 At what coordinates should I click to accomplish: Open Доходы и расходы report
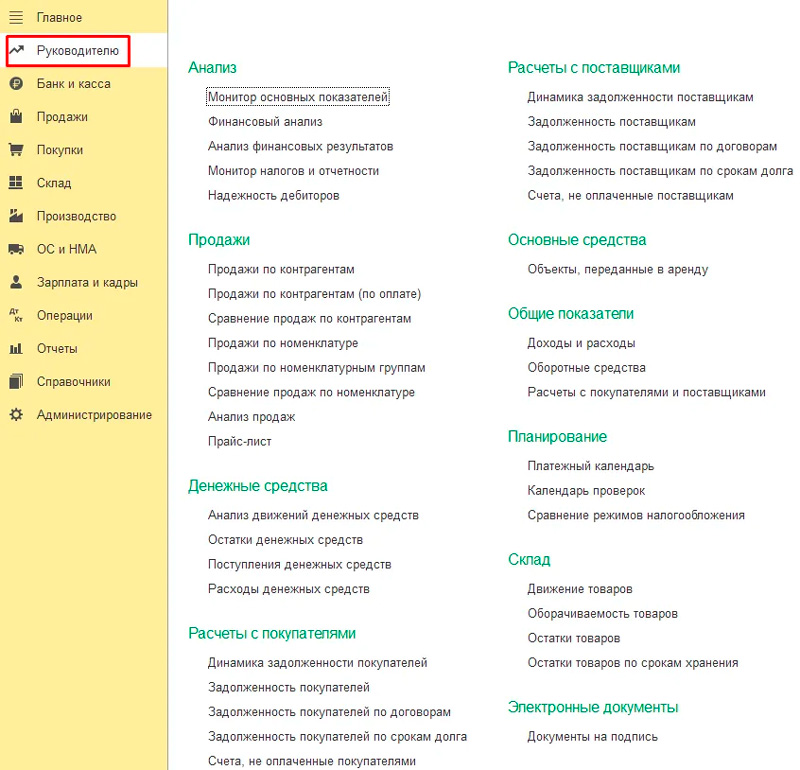click(581, 343)
